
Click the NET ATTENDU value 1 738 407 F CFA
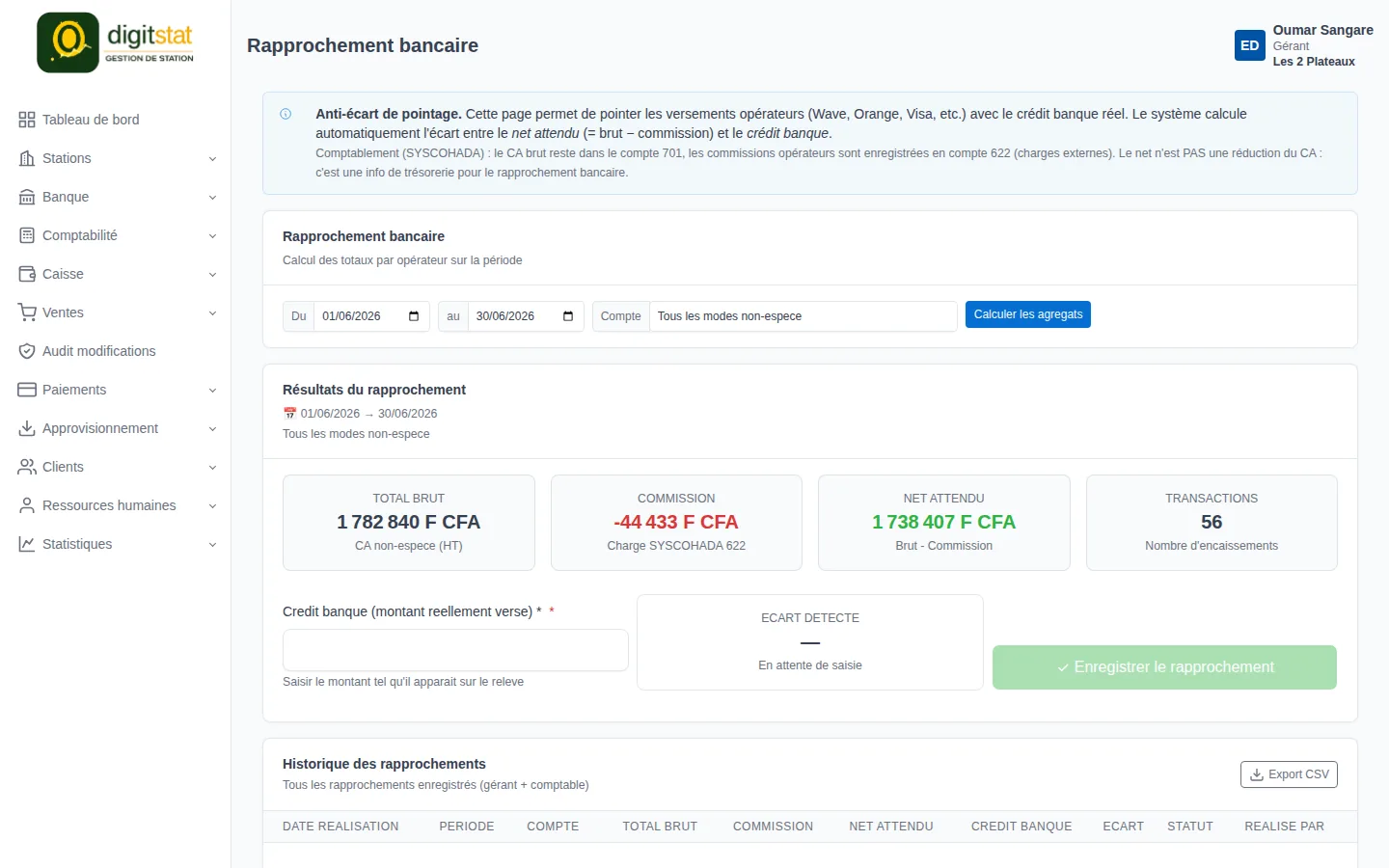[x=944, y=522]
